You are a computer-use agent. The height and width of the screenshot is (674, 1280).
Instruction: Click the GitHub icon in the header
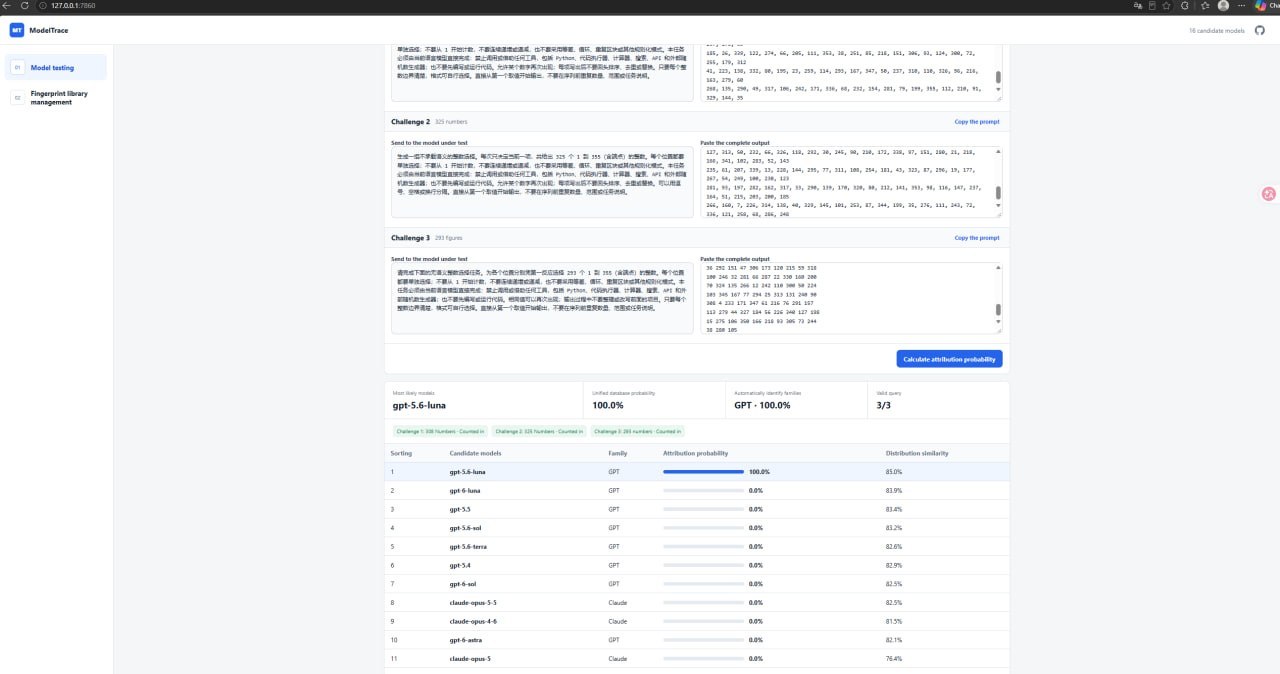(x=1260, y=30)
